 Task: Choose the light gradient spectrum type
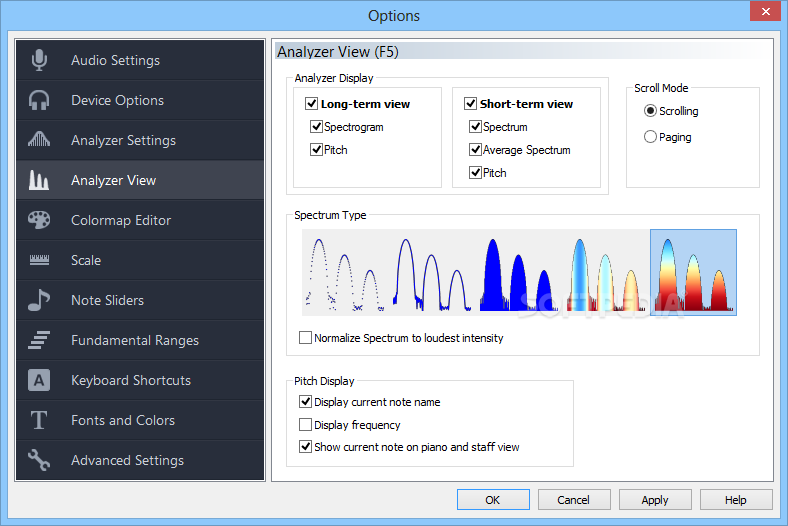[x=606, y=273]
